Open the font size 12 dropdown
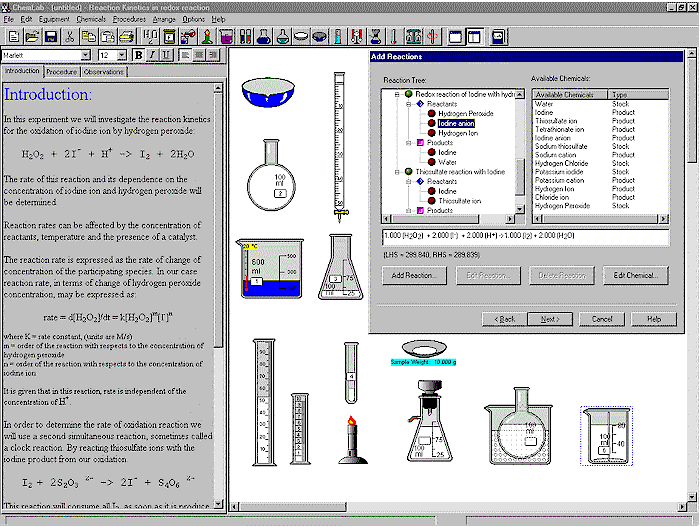 (x=122, y=55)
